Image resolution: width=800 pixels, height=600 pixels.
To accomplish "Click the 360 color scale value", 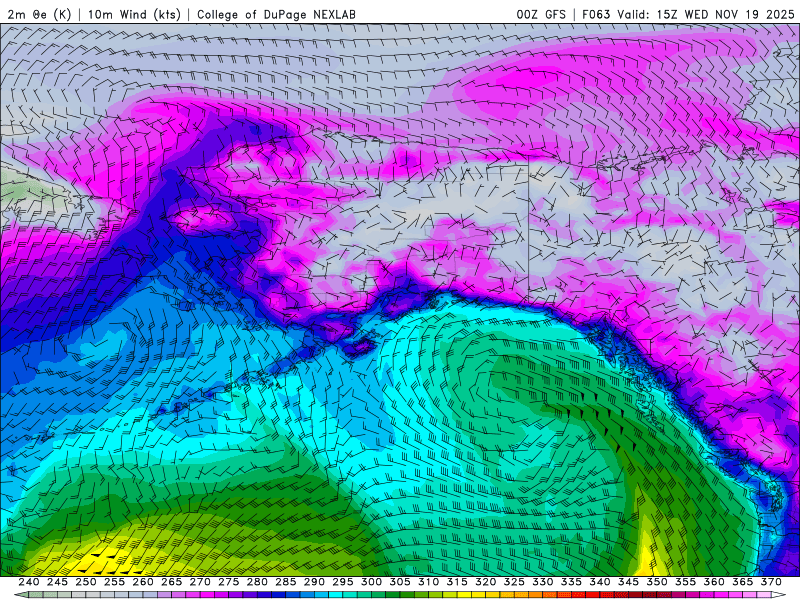I will coord(714,582).
